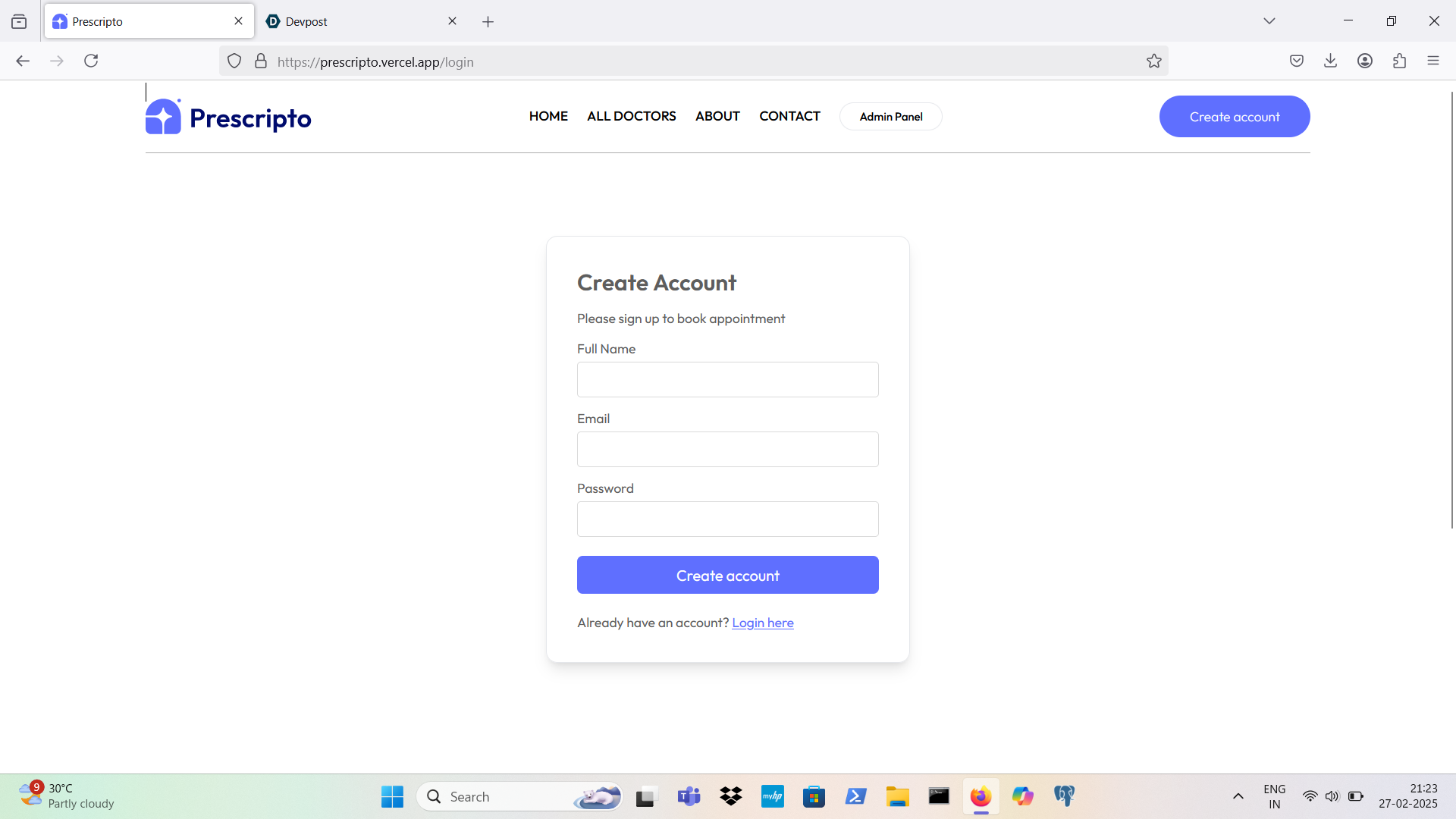
Task: Open the site security padlock icon
Action: (x=261, y=61)
